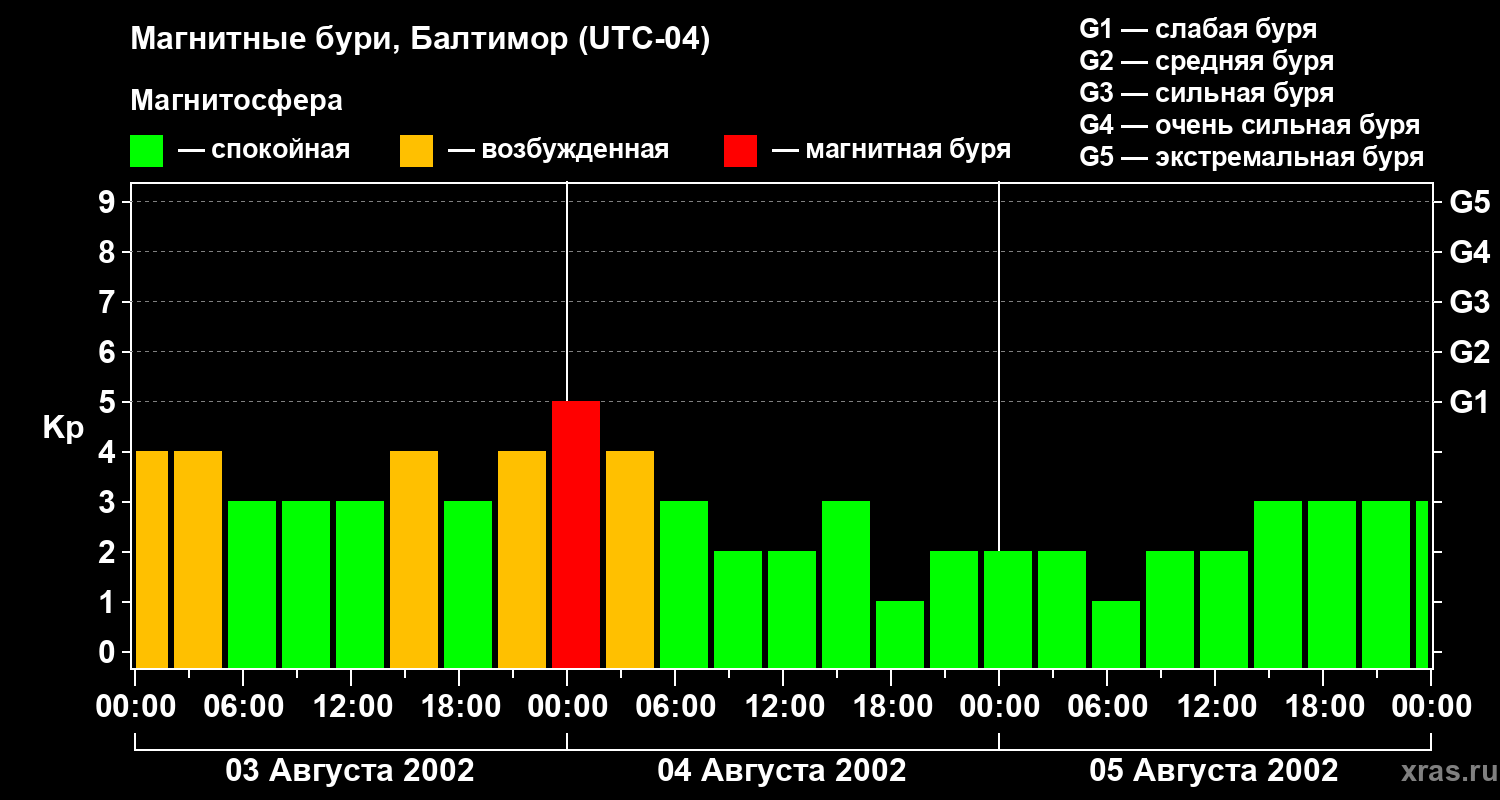Click the right-axis 'G4' tick label
Screen dimensions: 1500x800
coord(1470,252)
